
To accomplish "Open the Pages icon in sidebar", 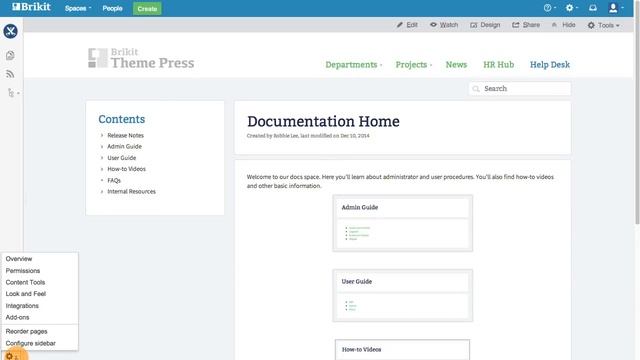I will pyautogui.click(x=10, y=55).
